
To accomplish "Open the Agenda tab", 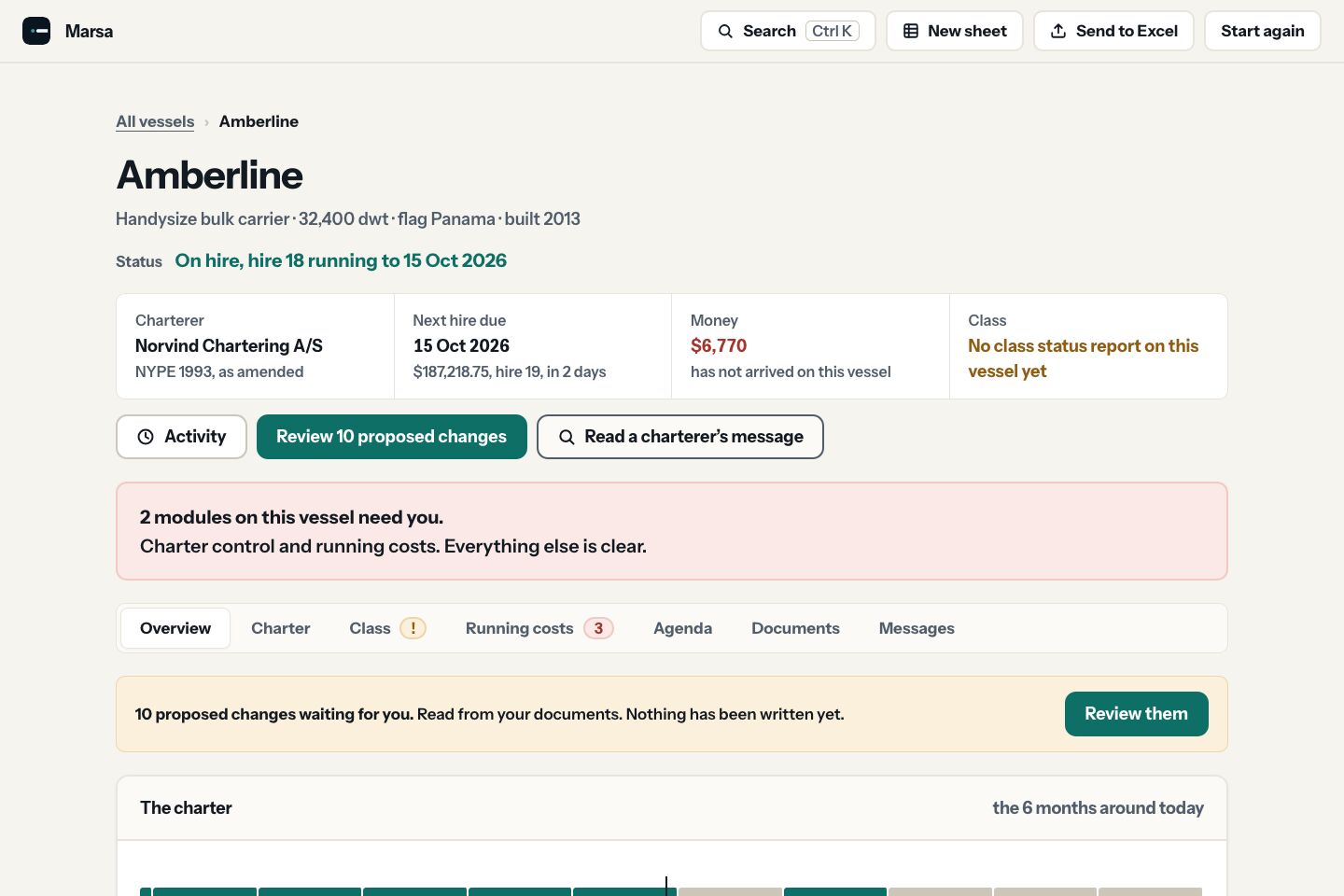I will point(683,628).
